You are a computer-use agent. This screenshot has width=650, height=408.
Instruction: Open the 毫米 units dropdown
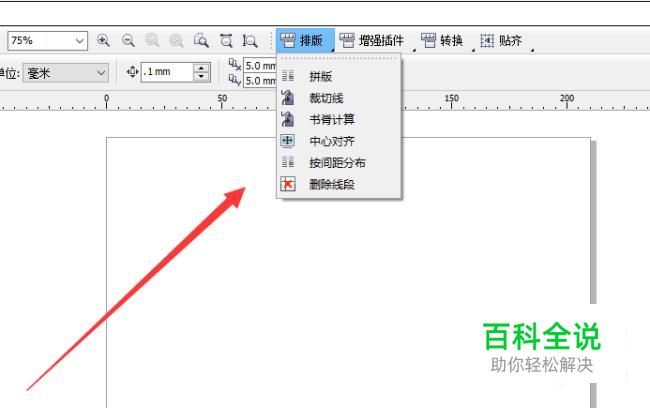65,73
